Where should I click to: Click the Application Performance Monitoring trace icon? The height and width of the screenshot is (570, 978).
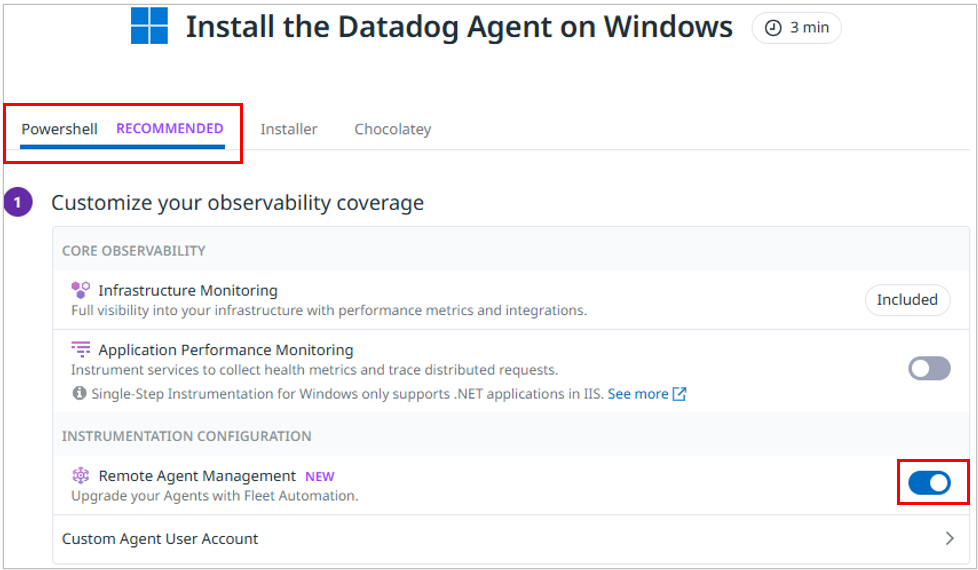(81, 350)
